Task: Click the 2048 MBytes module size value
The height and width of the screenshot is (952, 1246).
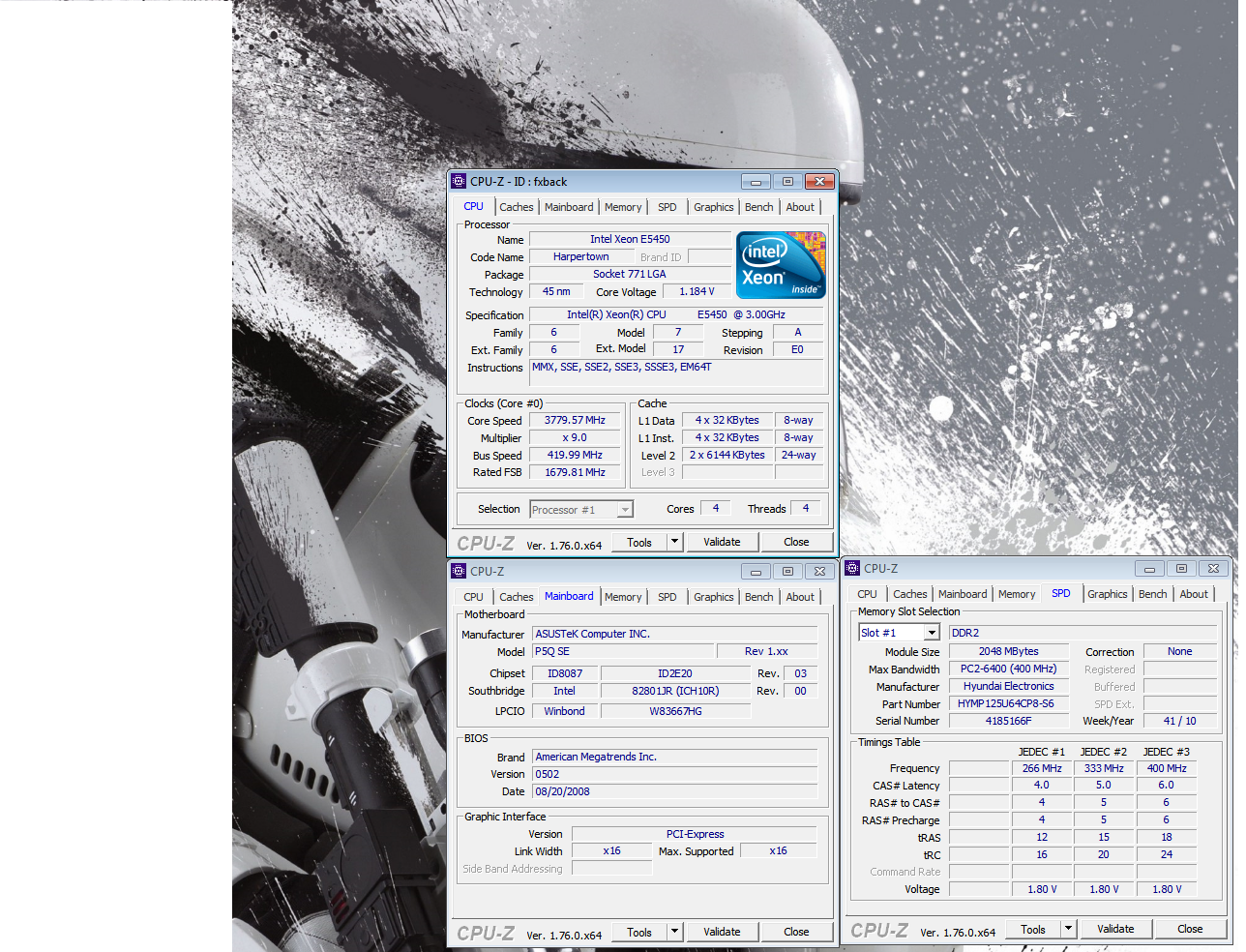Action: tap(1008, 651)
